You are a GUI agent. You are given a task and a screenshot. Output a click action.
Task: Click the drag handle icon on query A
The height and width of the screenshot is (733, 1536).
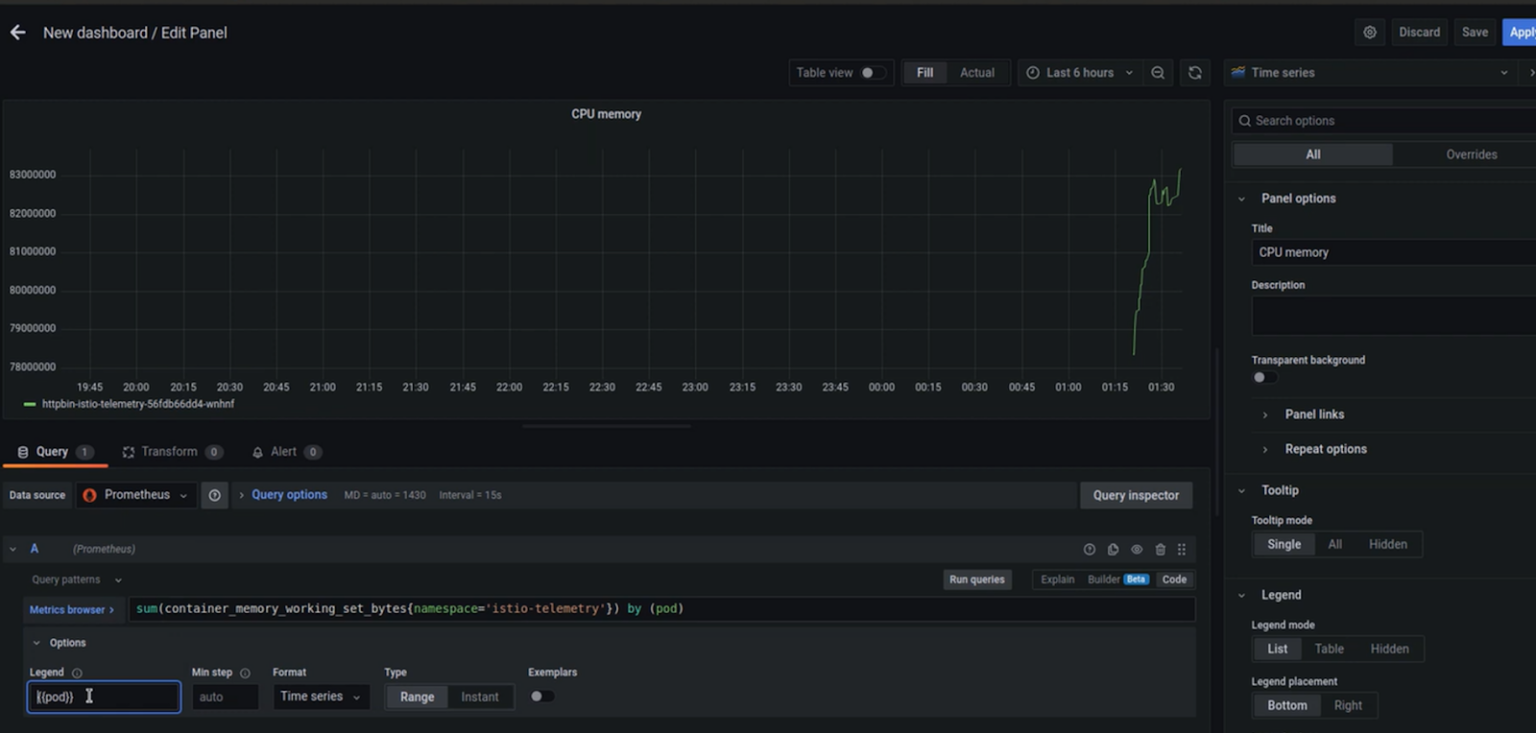(1182, 549)
